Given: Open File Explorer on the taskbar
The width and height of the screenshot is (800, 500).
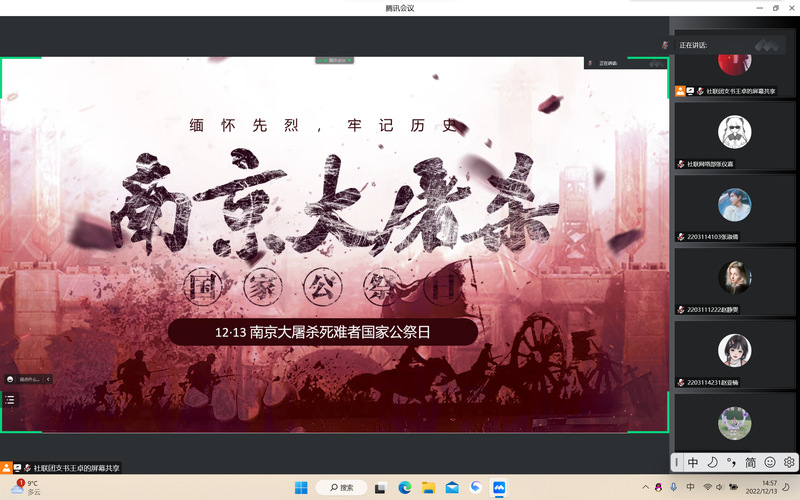Looking at the screenshot, I should click(429, 487).
